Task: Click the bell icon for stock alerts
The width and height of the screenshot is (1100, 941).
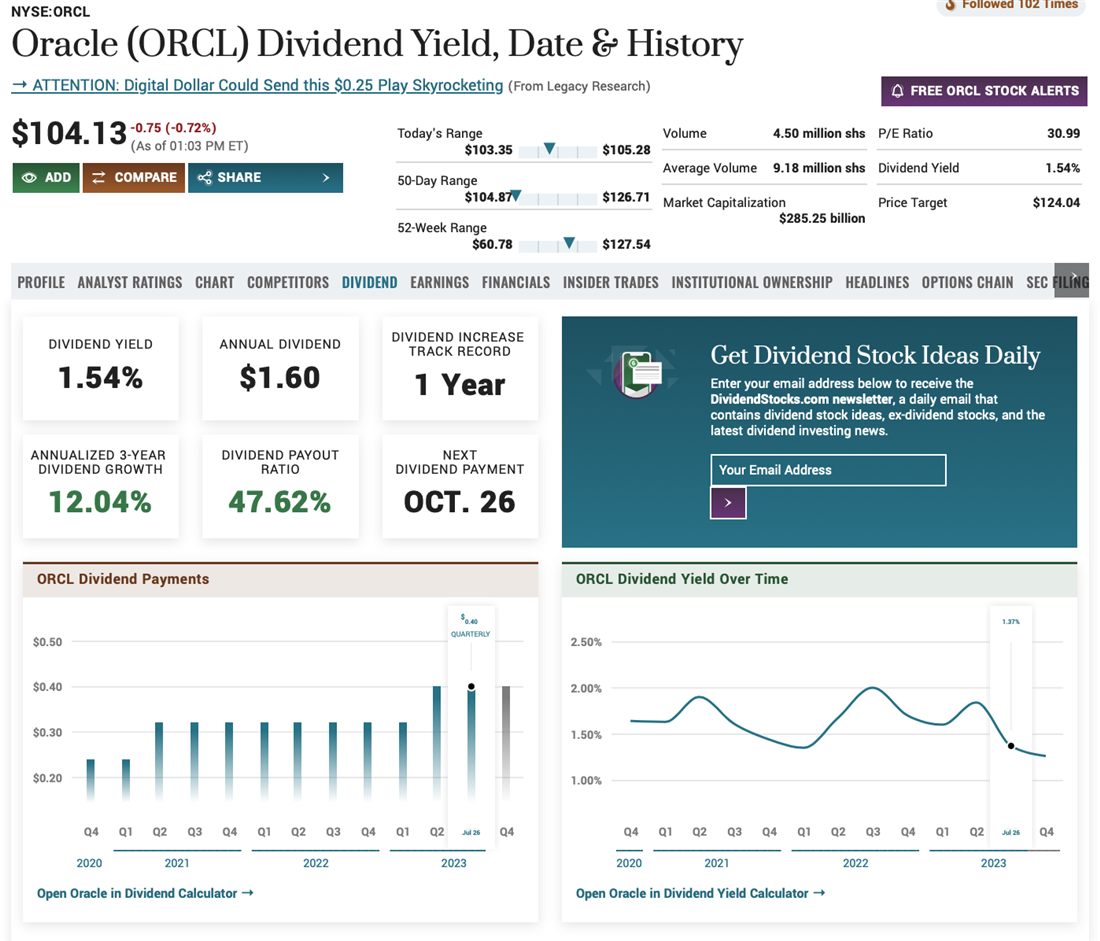Action: pos(897,91)
